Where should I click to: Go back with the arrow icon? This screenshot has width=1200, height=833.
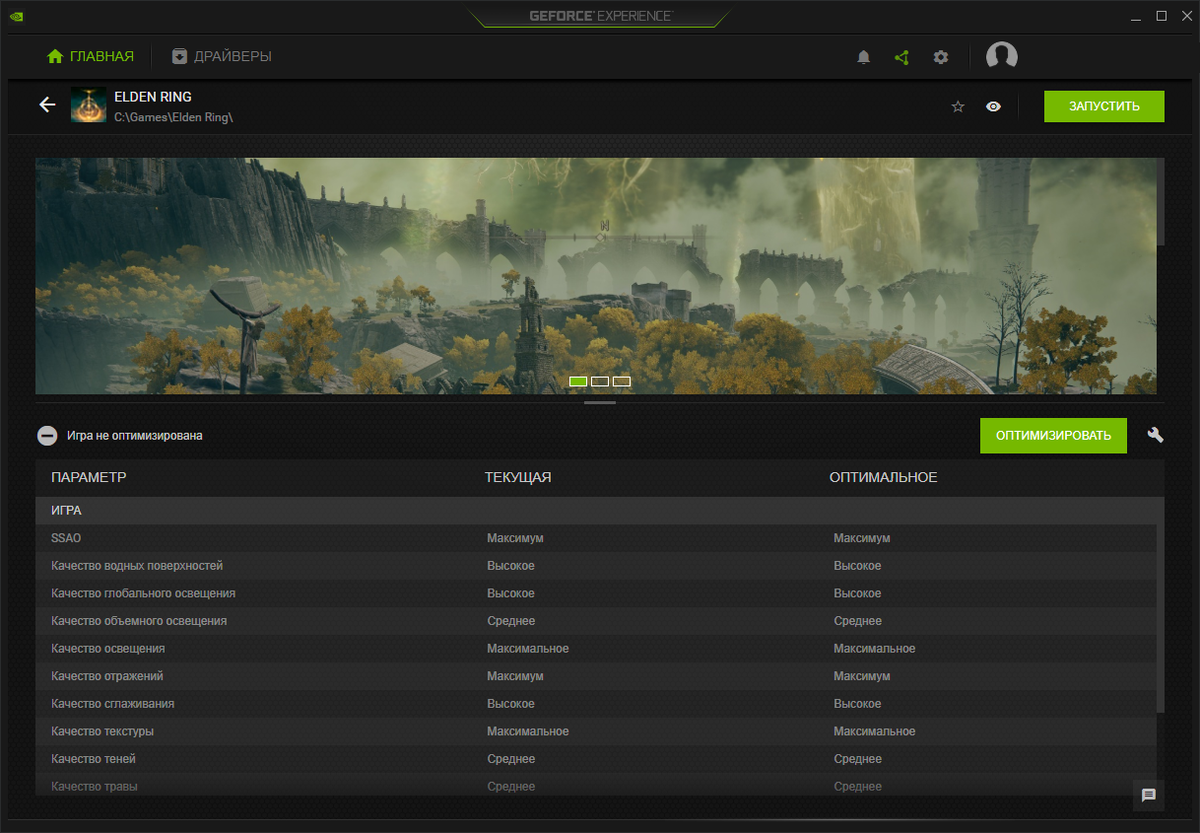[47, 105]
